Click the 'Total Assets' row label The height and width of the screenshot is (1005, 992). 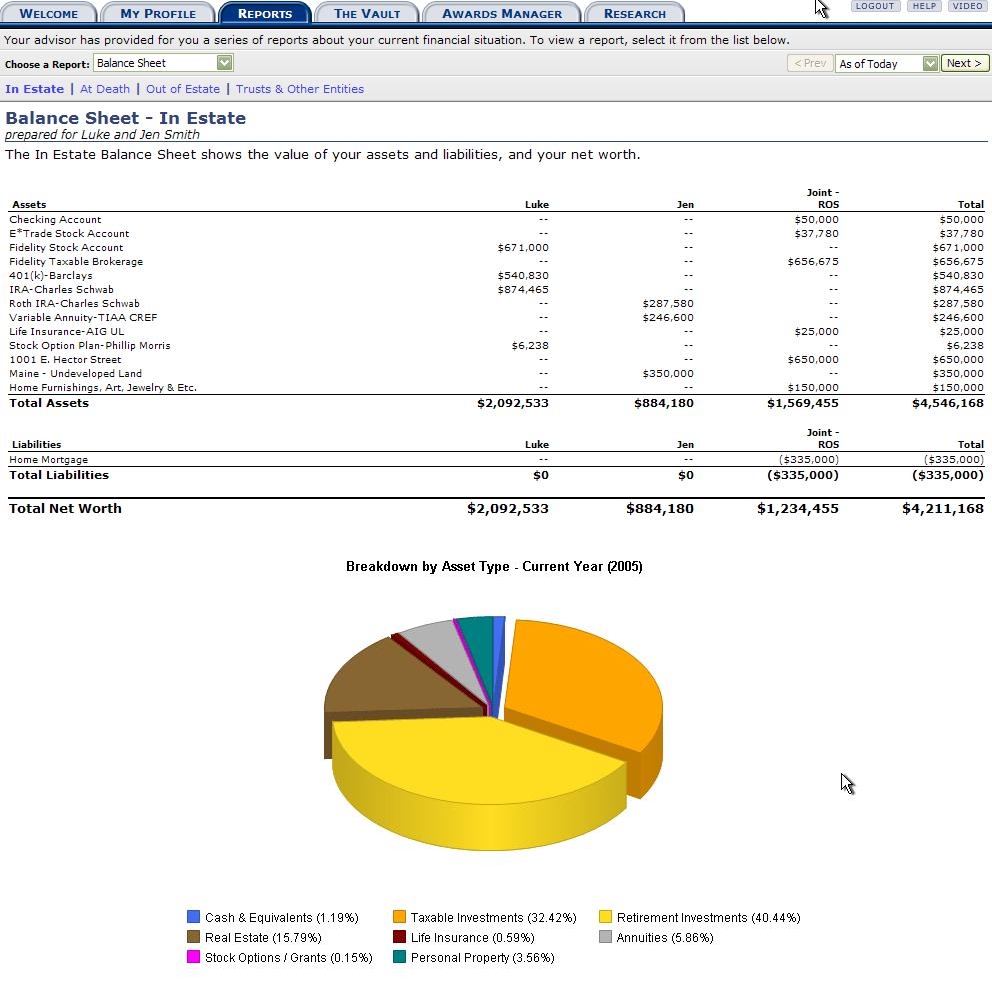(49, 403)
